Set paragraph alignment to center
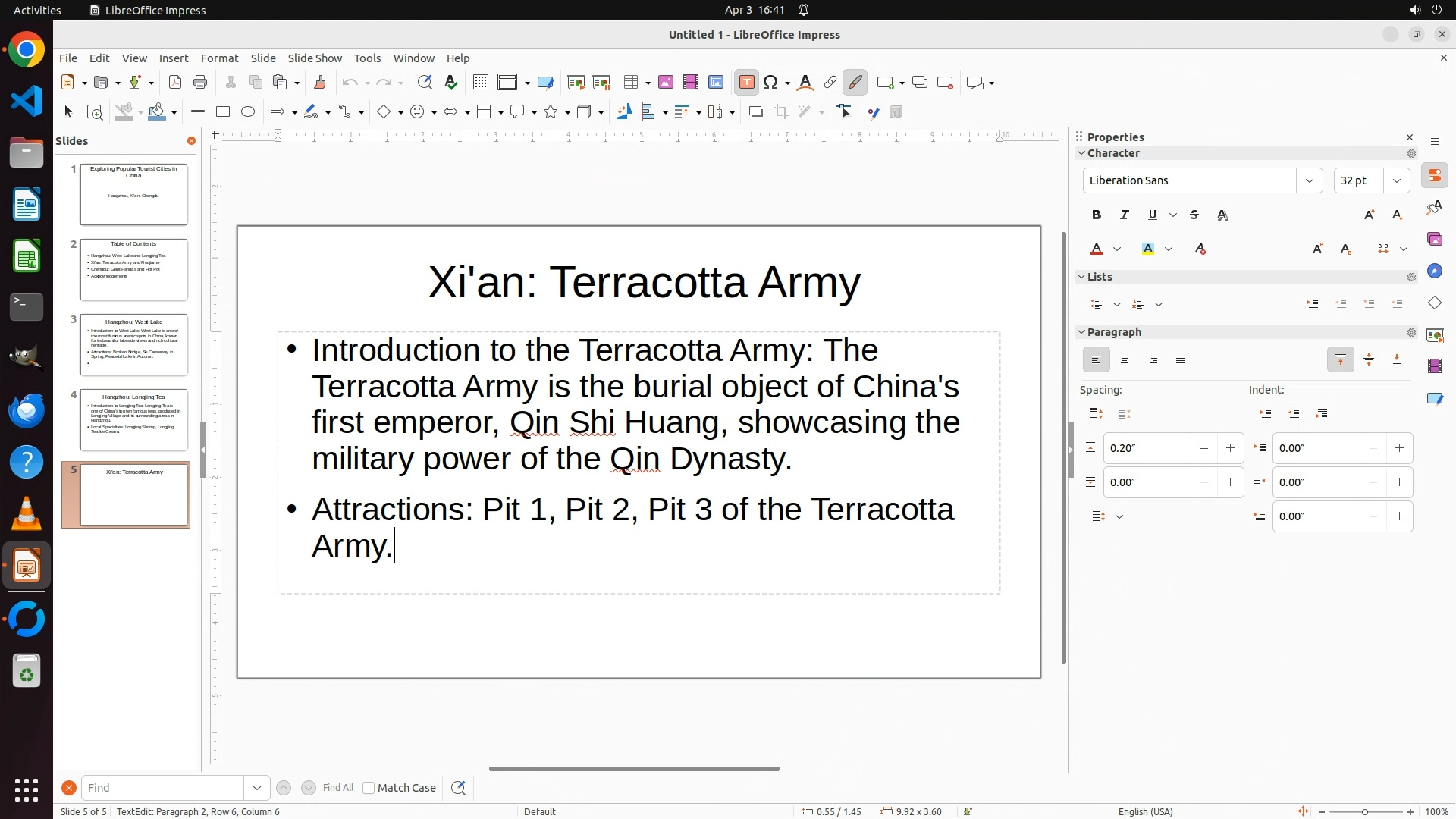This screenshot has height=819, width=1456. point(1125,360)
